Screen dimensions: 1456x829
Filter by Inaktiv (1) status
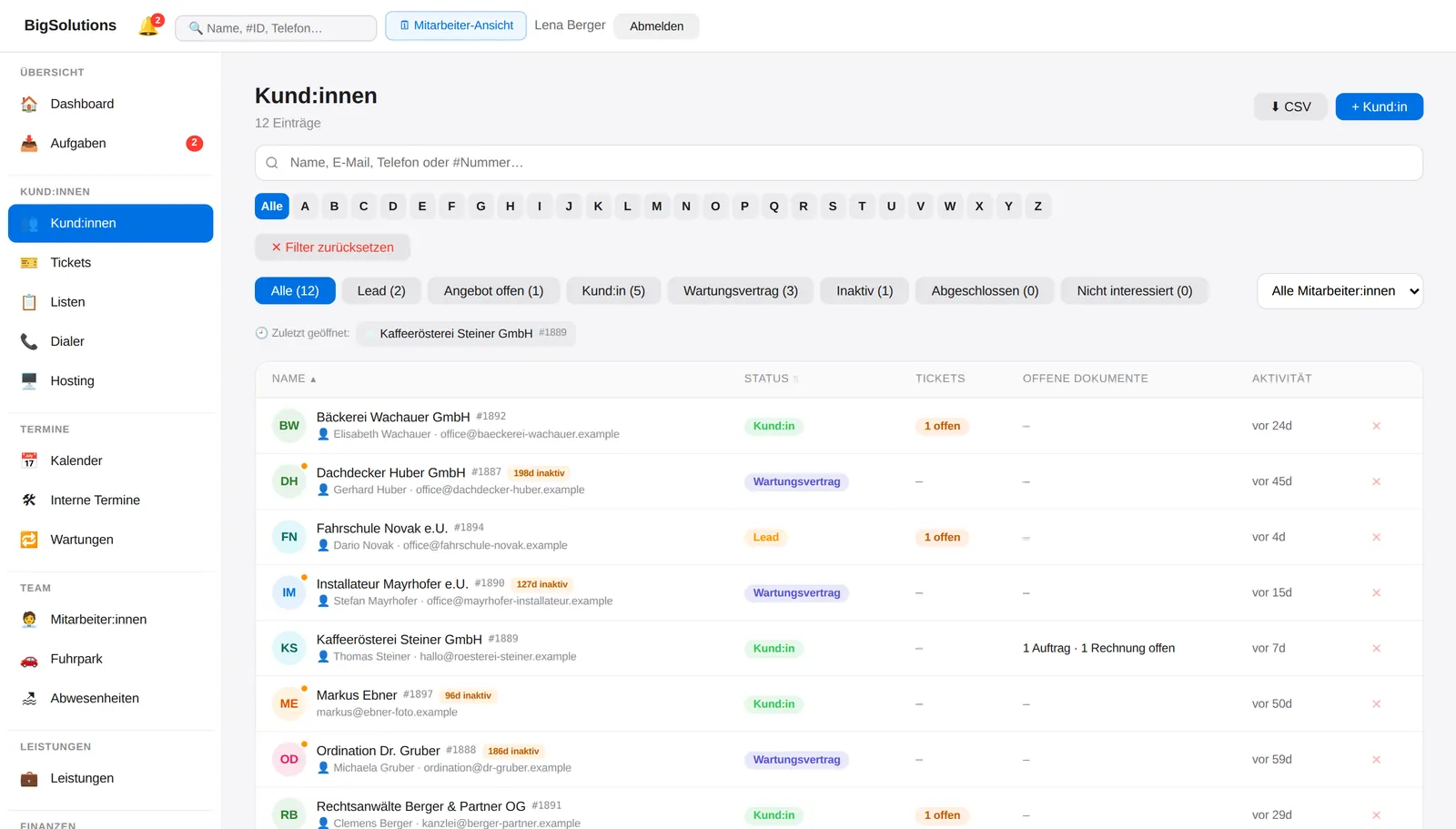(x=864, y=290)
